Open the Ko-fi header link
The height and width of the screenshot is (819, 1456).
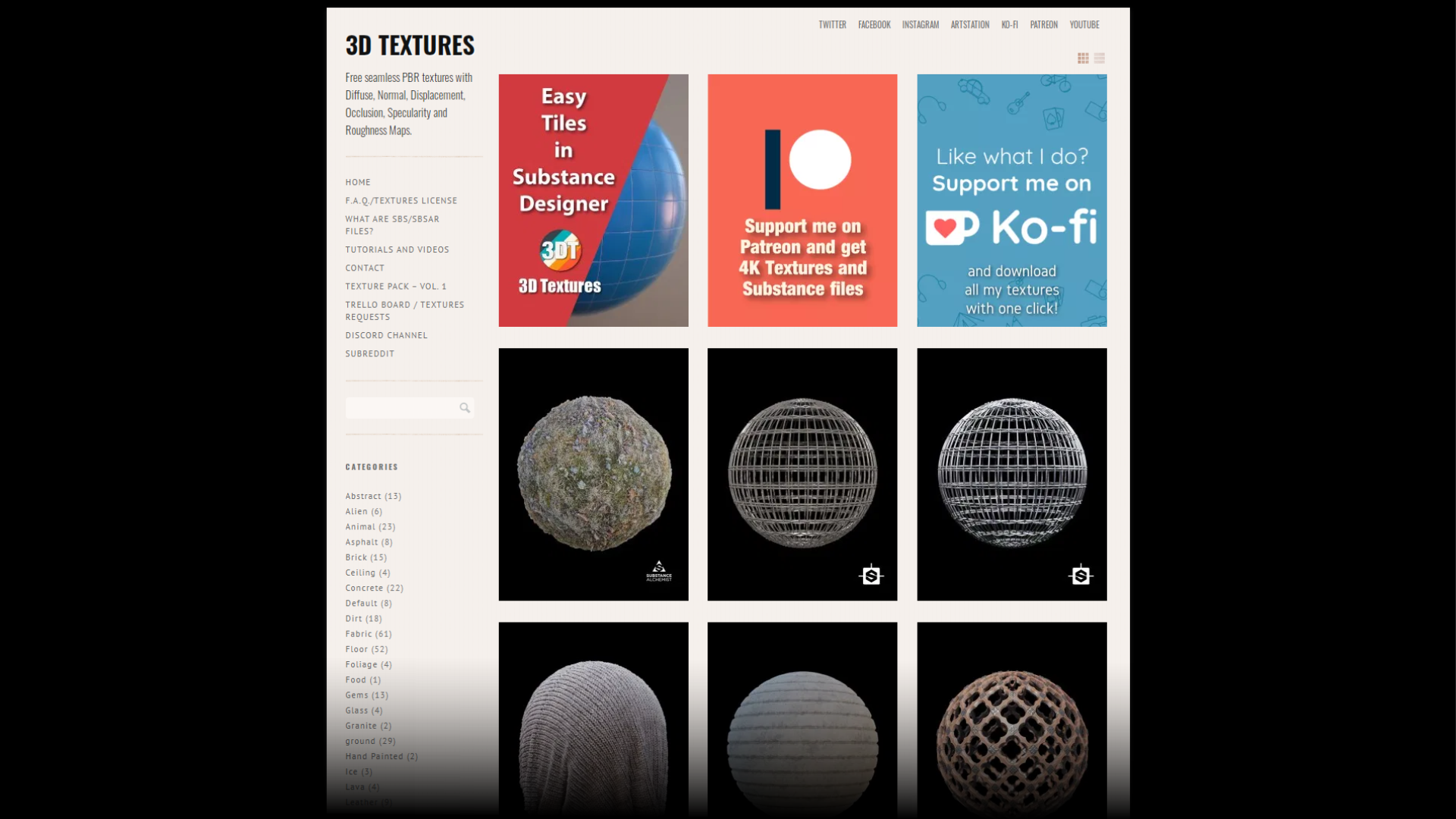1009,25
